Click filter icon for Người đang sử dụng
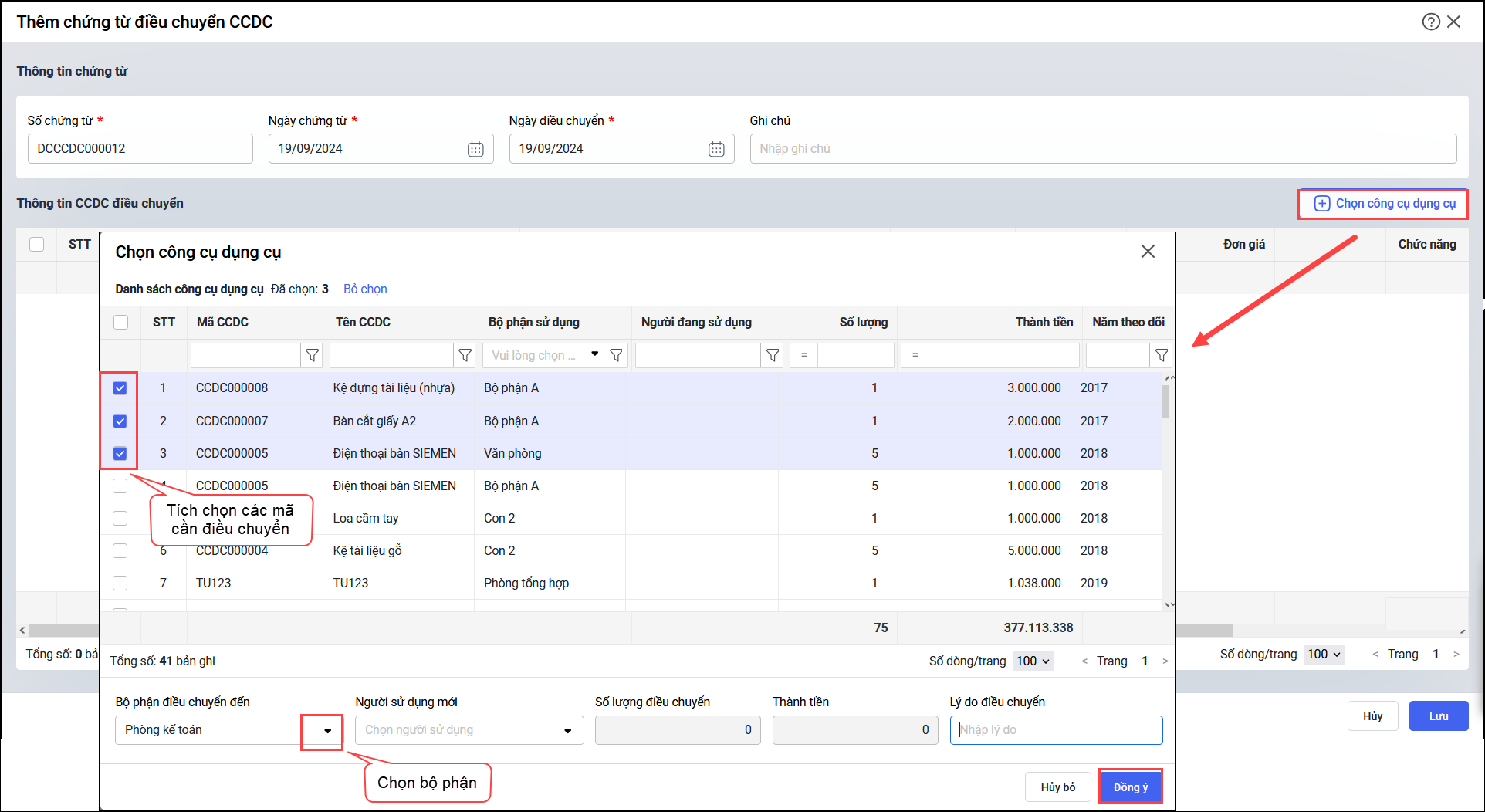This screenshot has width=1485, height=812. (x=772, y=355)
